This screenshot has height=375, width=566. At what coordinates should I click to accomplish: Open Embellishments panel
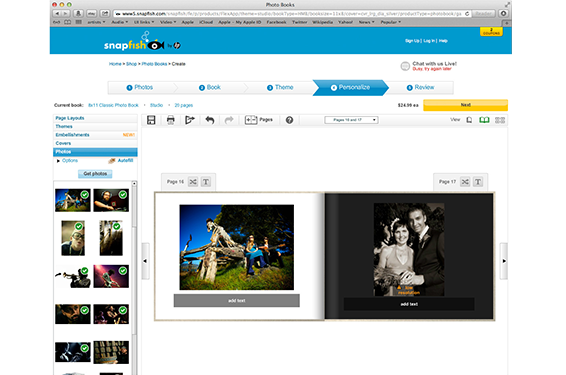coord(95,135)
